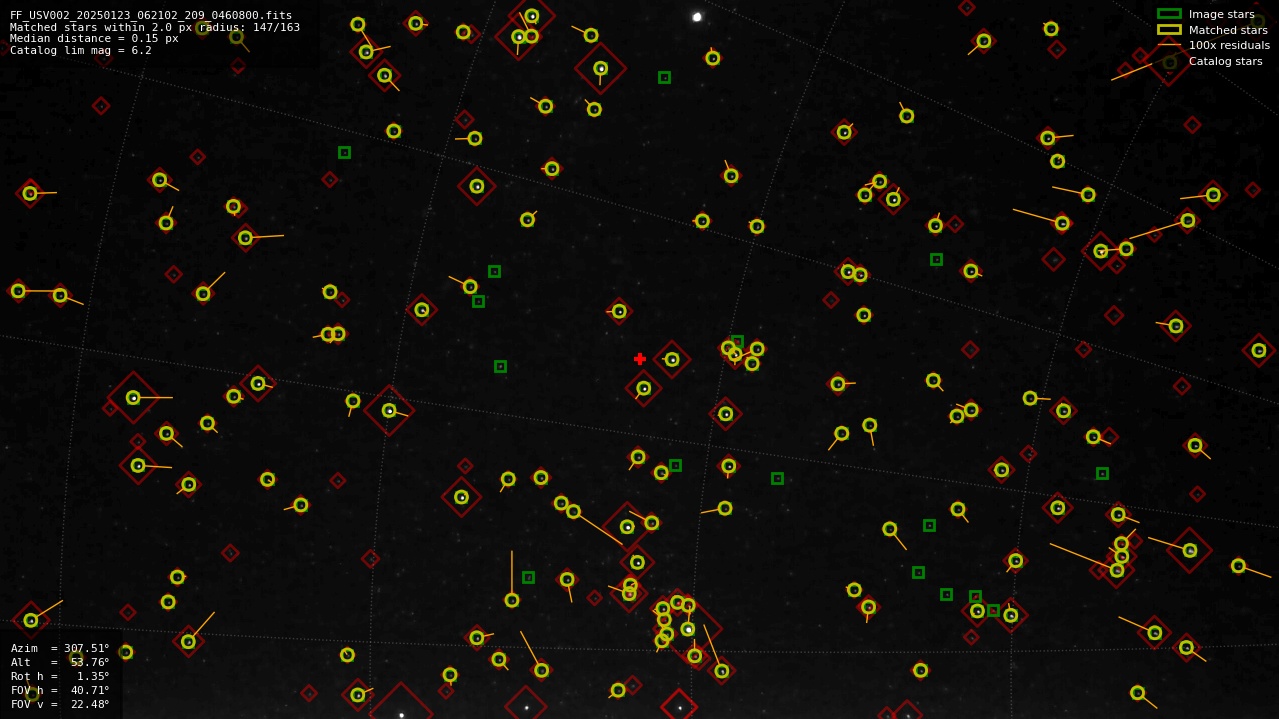Click the yellow Matched stars legend swatch
Screen dimensions: 1279x719
(1169, 30)
